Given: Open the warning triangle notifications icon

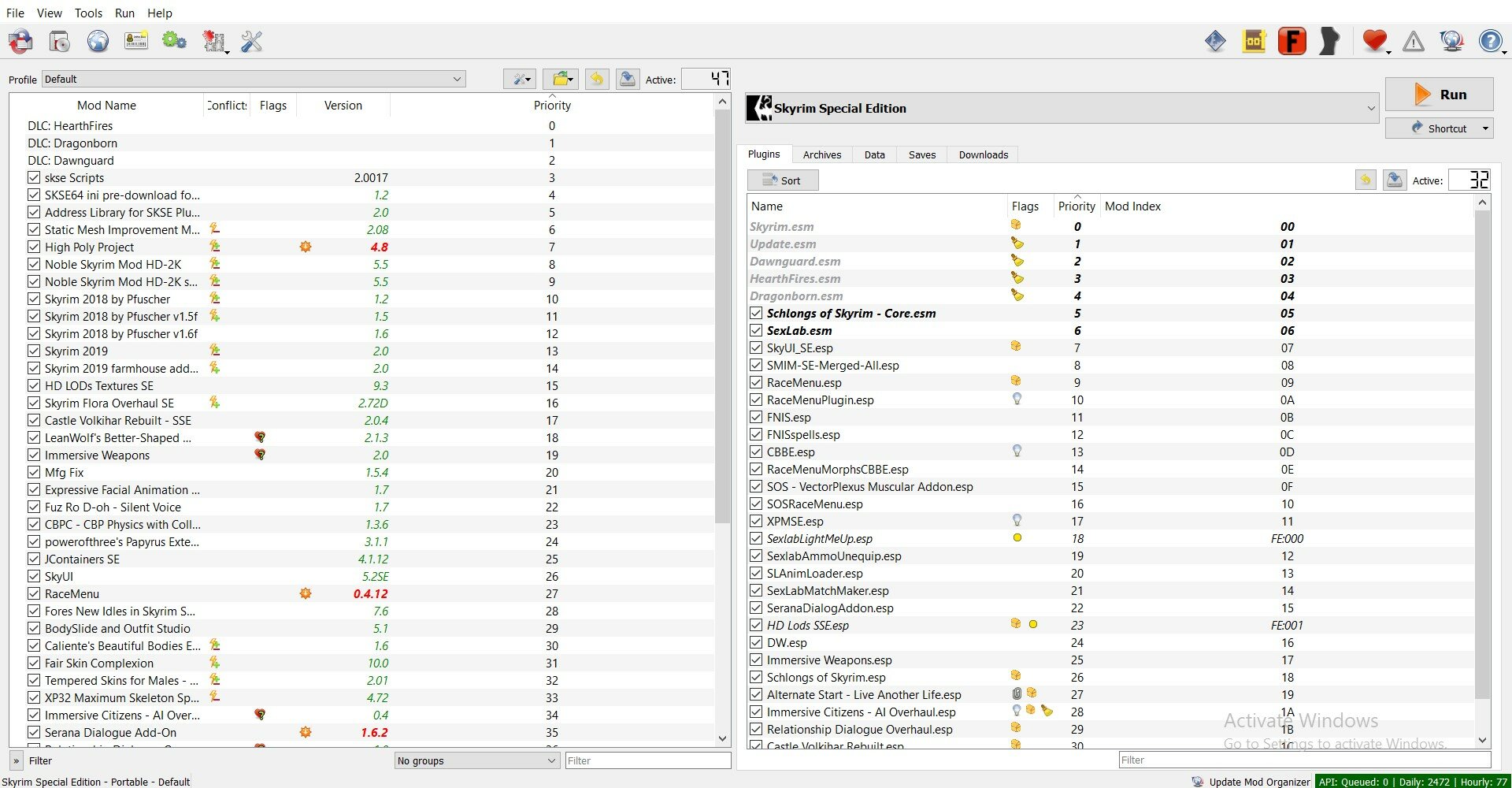Looking at the screenshot, I should (1414, 41).
